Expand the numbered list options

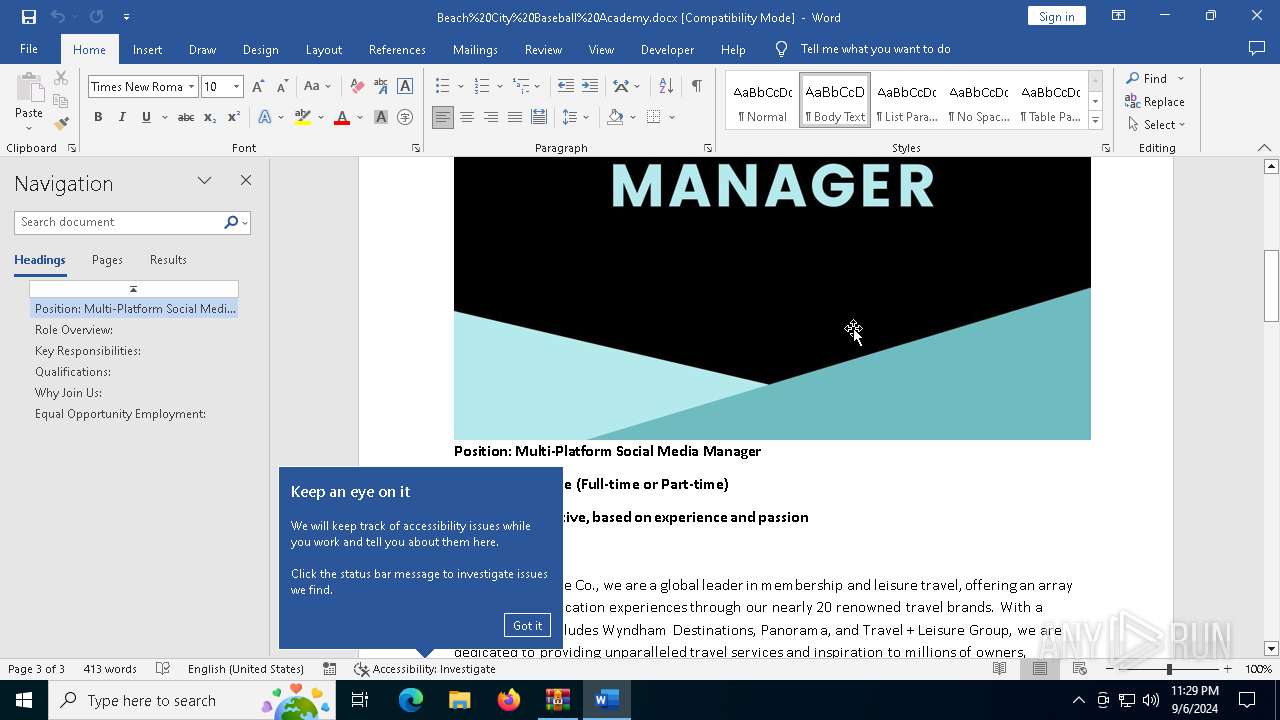(499, 87)
